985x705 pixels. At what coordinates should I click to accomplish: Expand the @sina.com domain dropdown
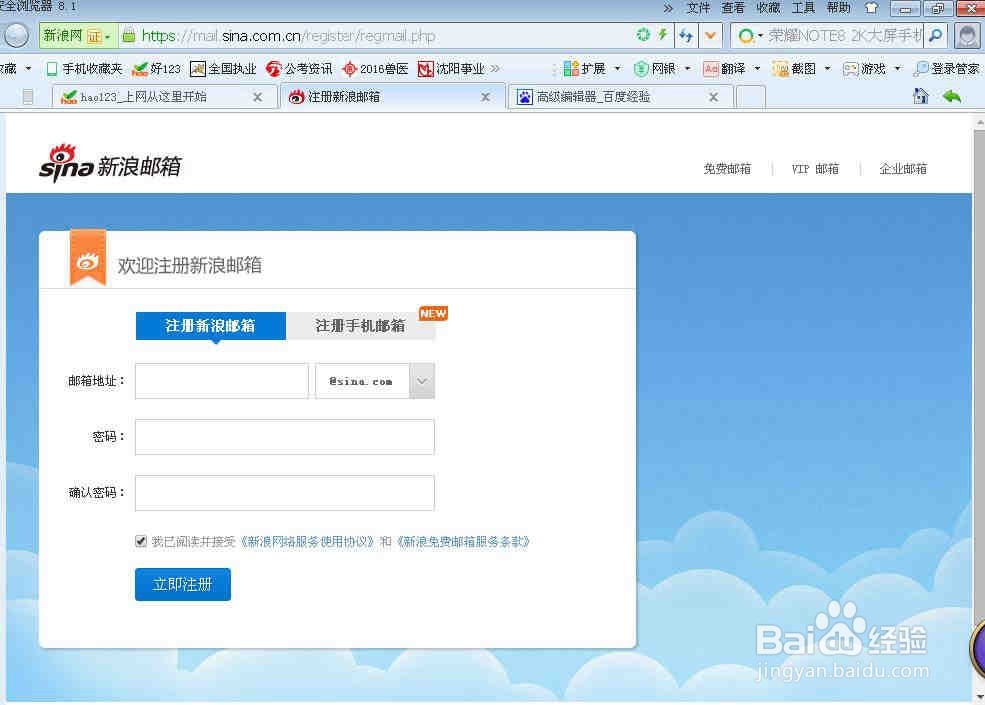pyautogui.click(x=422, y=381)
